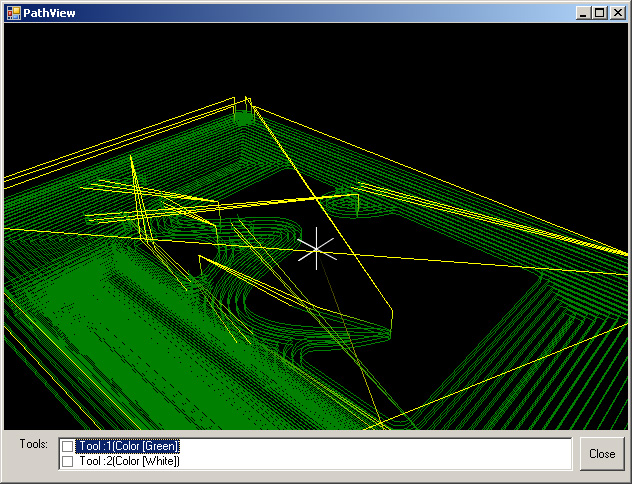
Task: Click the S-shaped green contour below the crosshair
Action: click(300, 320)
